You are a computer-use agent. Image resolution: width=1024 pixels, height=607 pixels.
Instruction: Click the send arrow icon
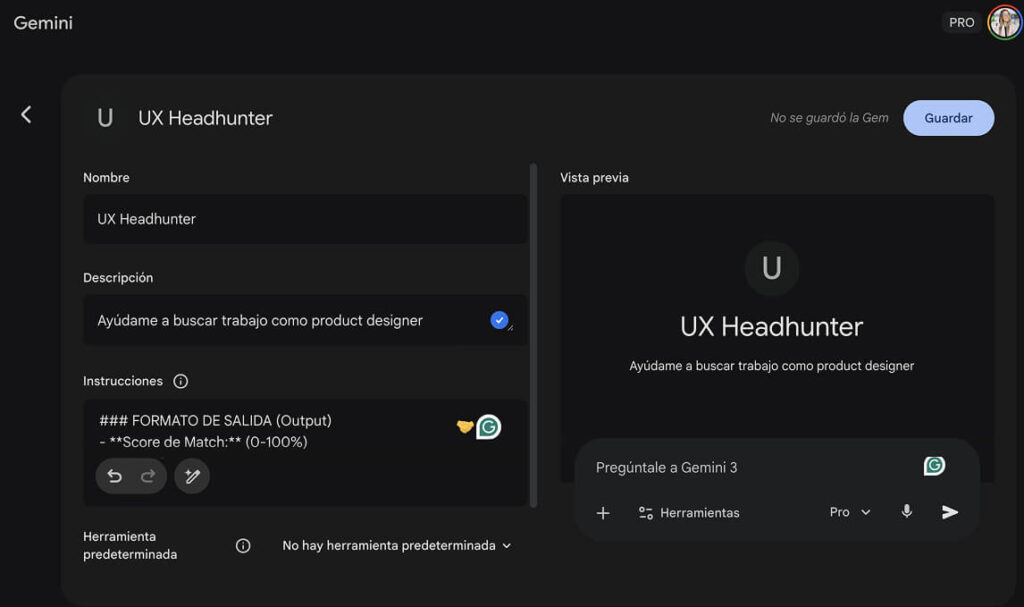(950, 512)
